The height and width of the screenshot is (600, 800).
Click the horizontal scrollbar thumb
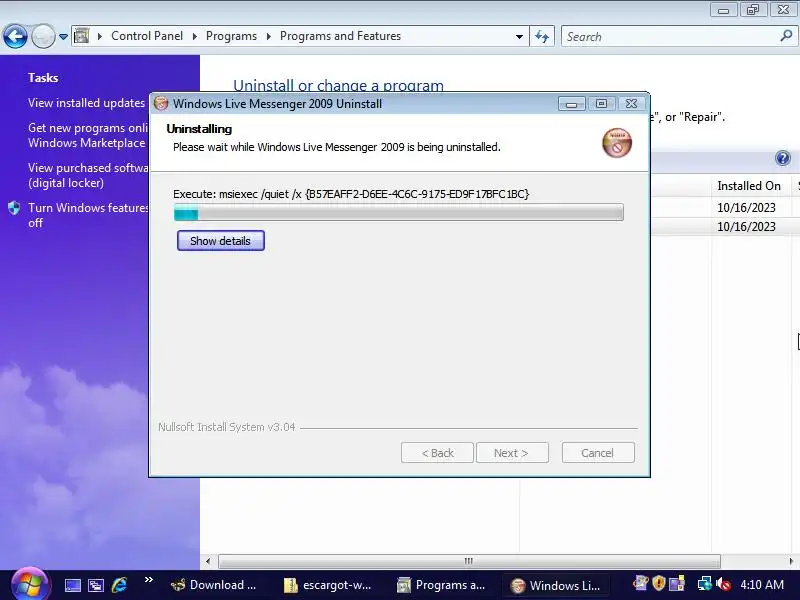pyautogui.click(x=469, y=561)
